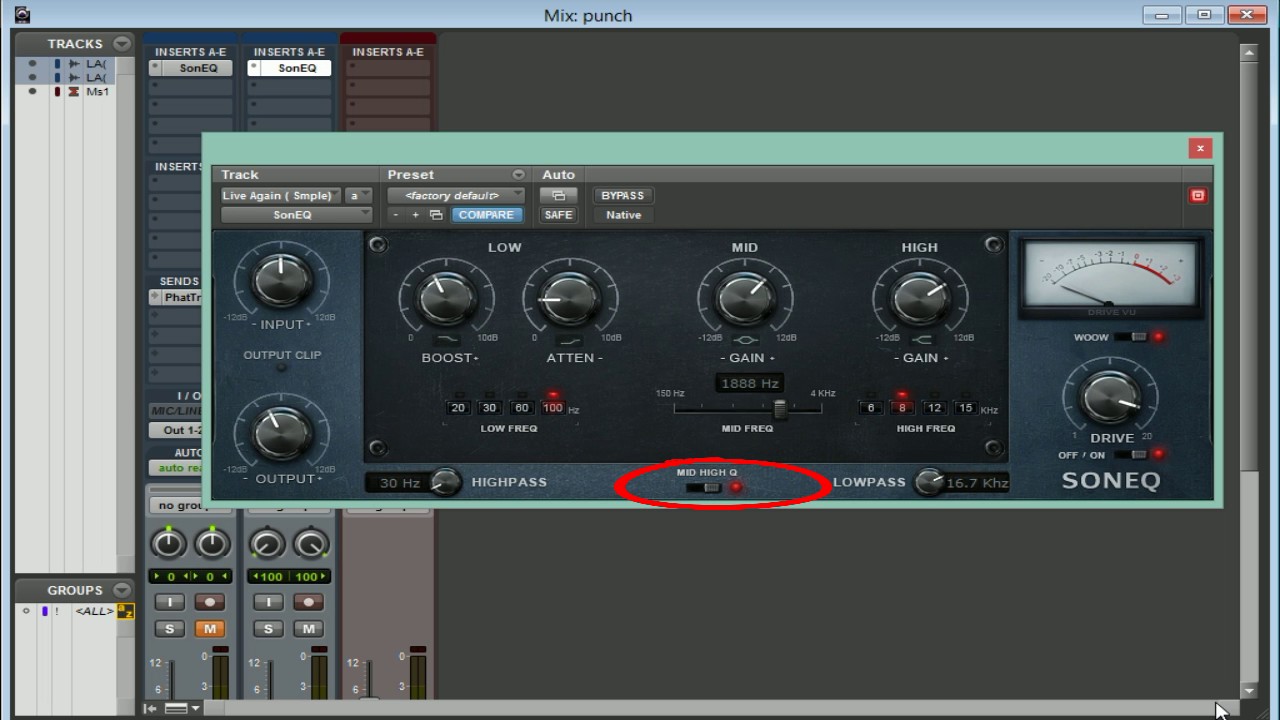Unmute the first channel with orange M button
Image resolution: width=1280 pixels, height=720 pixels.
210,628
